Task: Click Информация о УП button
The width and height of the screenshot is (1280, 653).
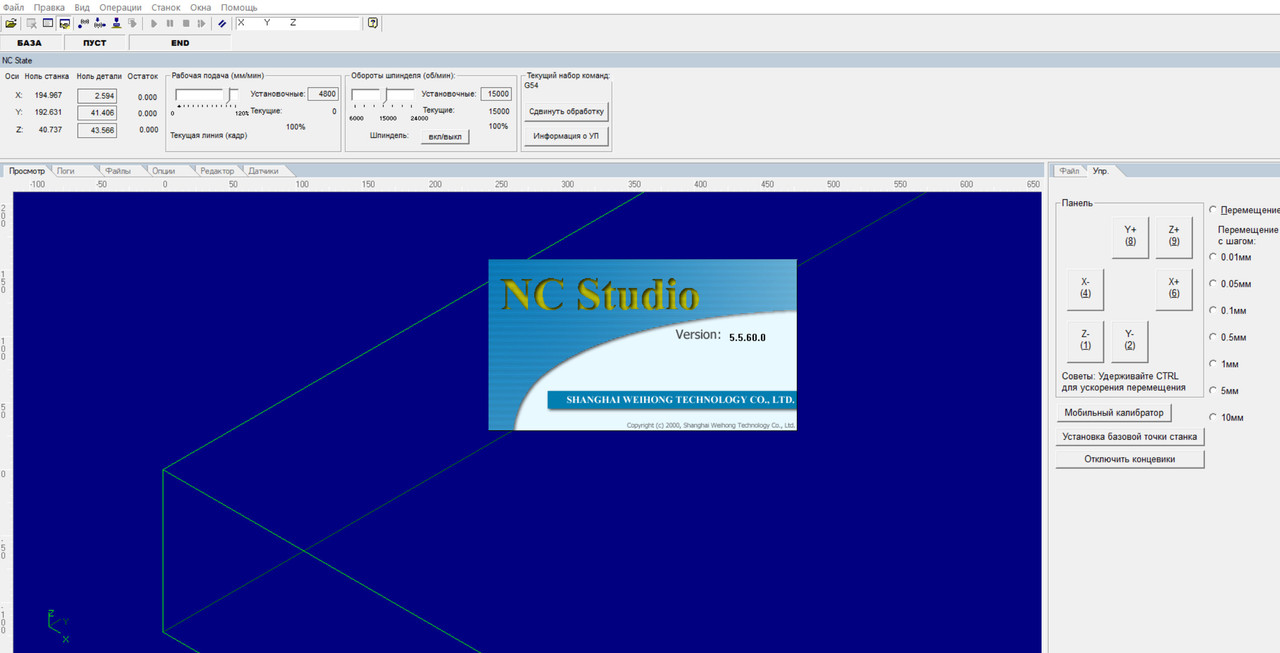Action: click(566, 136)
